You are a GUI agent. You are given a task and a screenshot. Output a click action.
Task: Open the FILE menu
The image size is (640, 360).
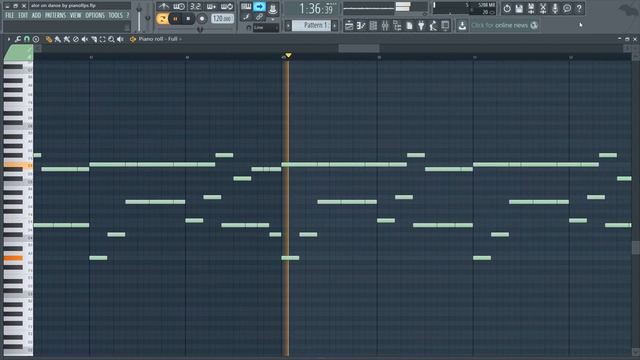pos(9,16)
